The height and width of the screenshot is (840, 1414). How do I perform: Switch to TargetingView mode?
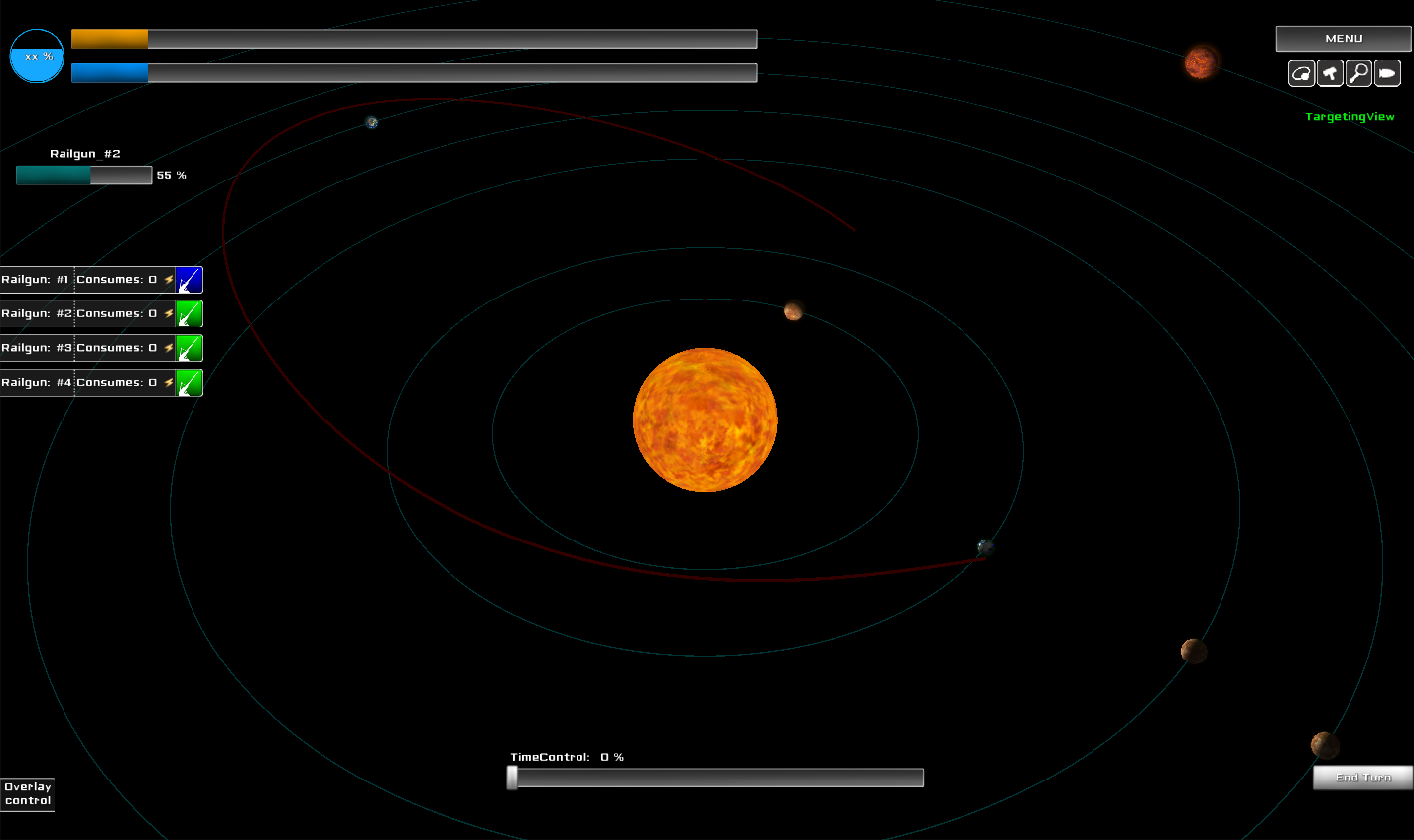(1350, 116)
